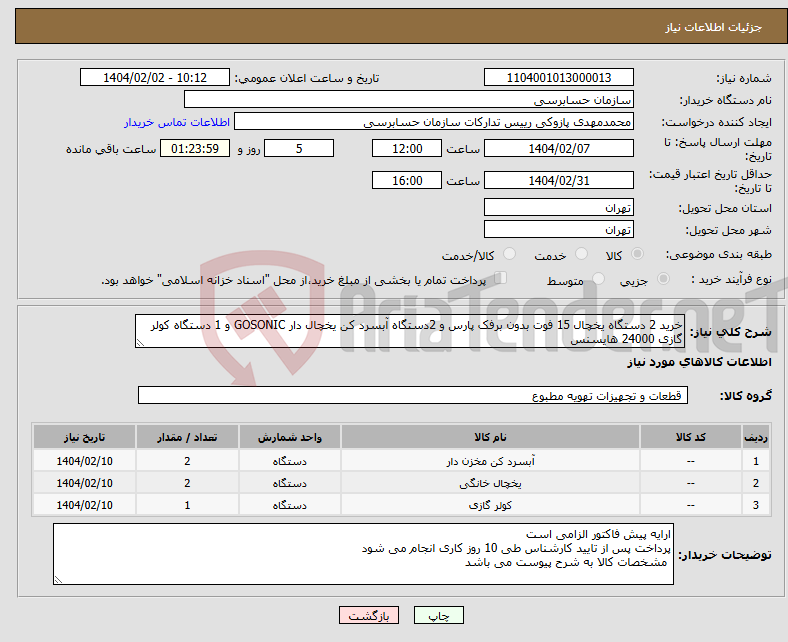
Task: Click the ایجاد کننده درخواست field
Action: point(434,122)
